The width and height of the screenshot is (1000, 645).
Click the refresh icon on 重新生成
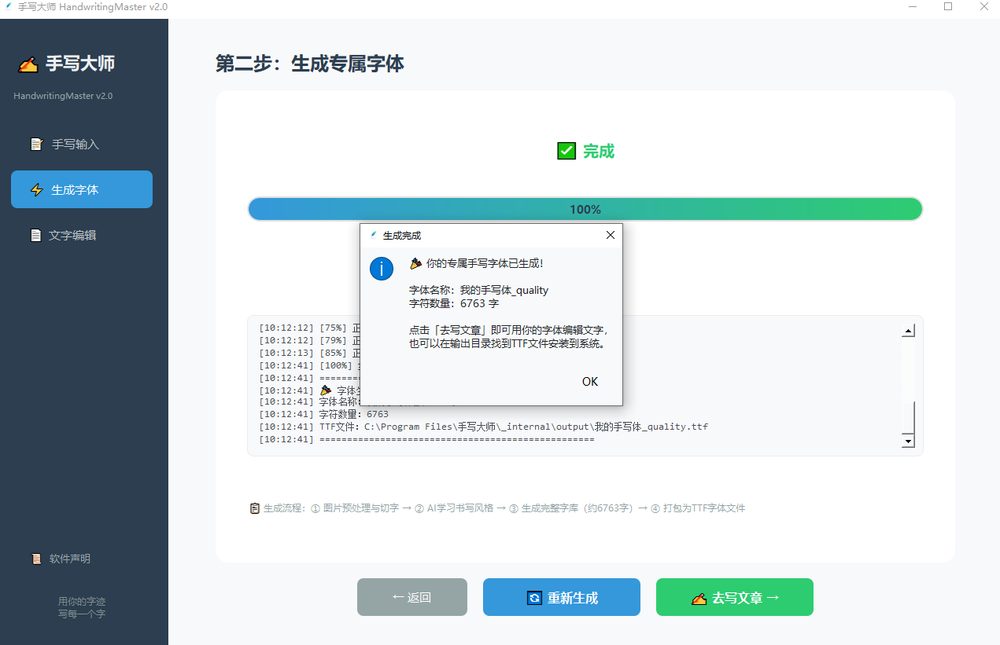click(x=534, y=598)
